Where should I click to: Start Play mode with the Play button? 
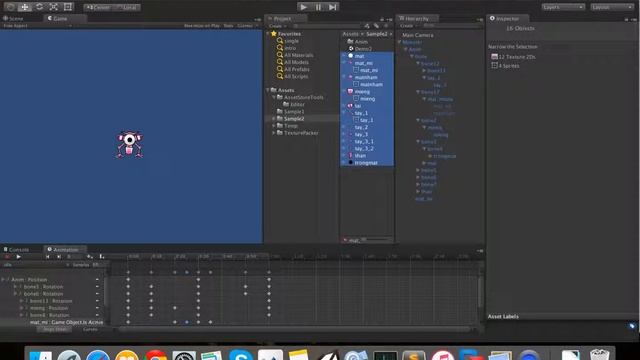[303, 7]
